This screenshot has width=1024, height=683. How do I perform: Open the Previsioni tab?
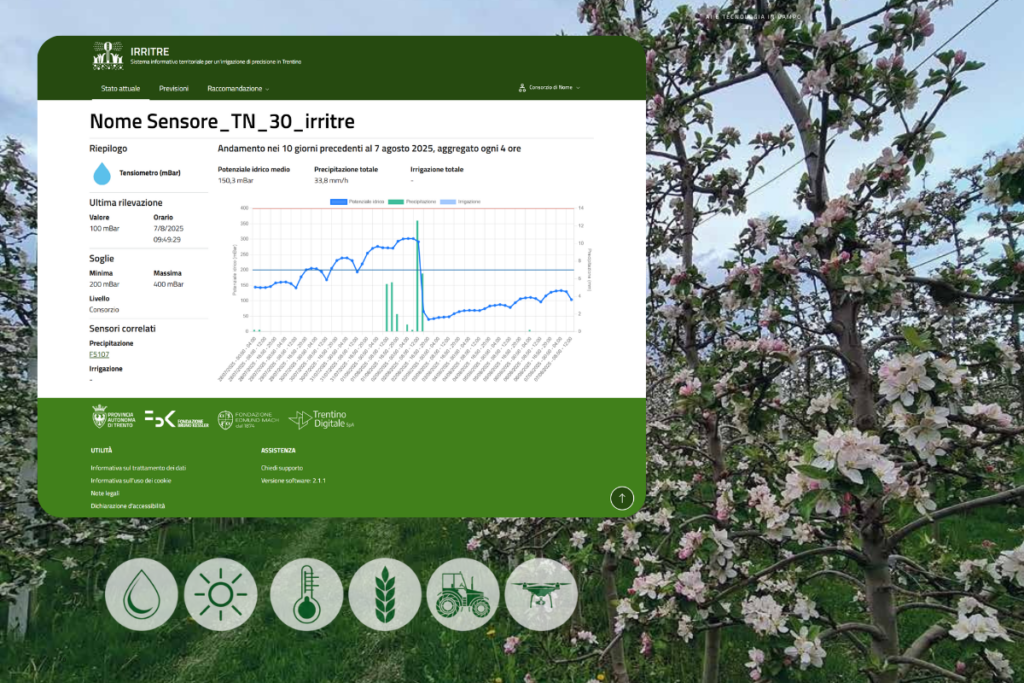(x=174, y=89)
